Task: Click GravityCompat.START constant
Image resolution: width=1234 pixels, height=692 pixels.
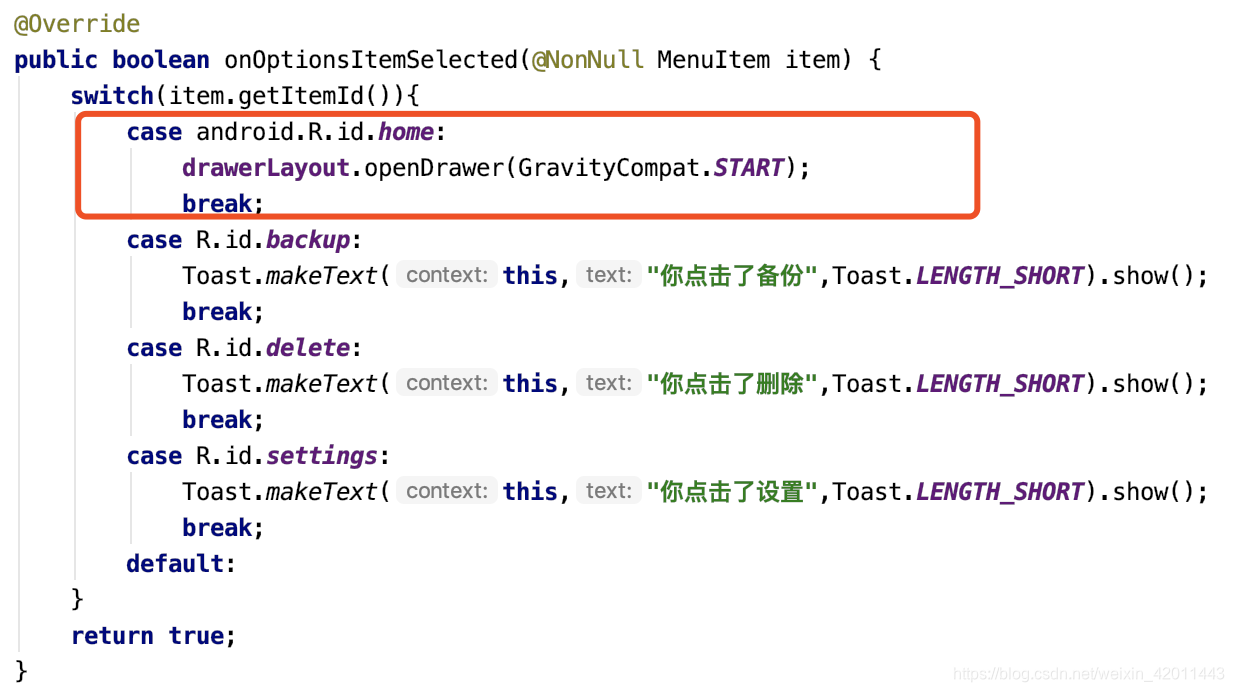Action: click(651, 168)
